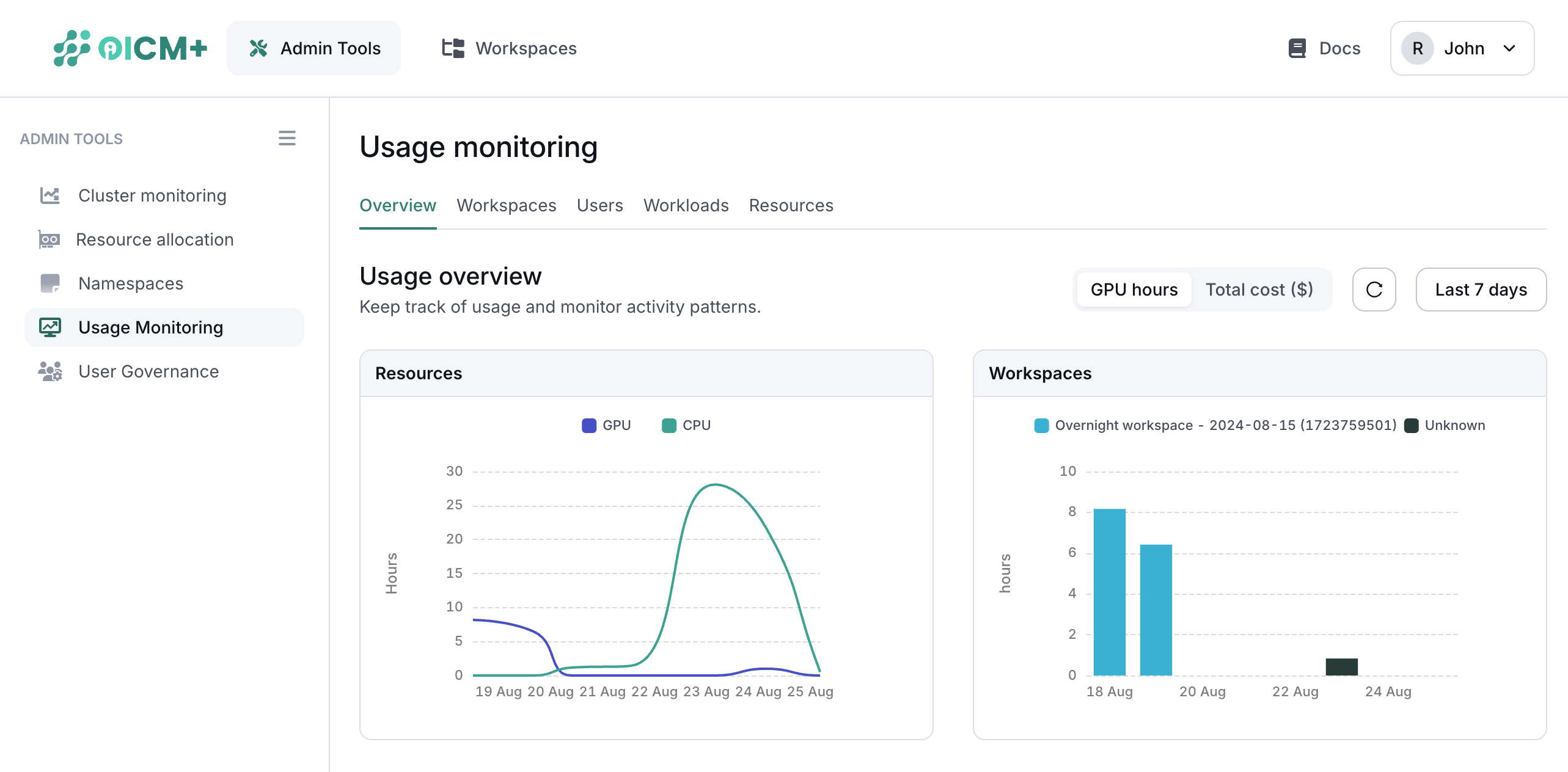Toggle Unknown series in Workspaces legend
The image size is (1568, 772).
pyautogui.click(x=1445, y=426)
